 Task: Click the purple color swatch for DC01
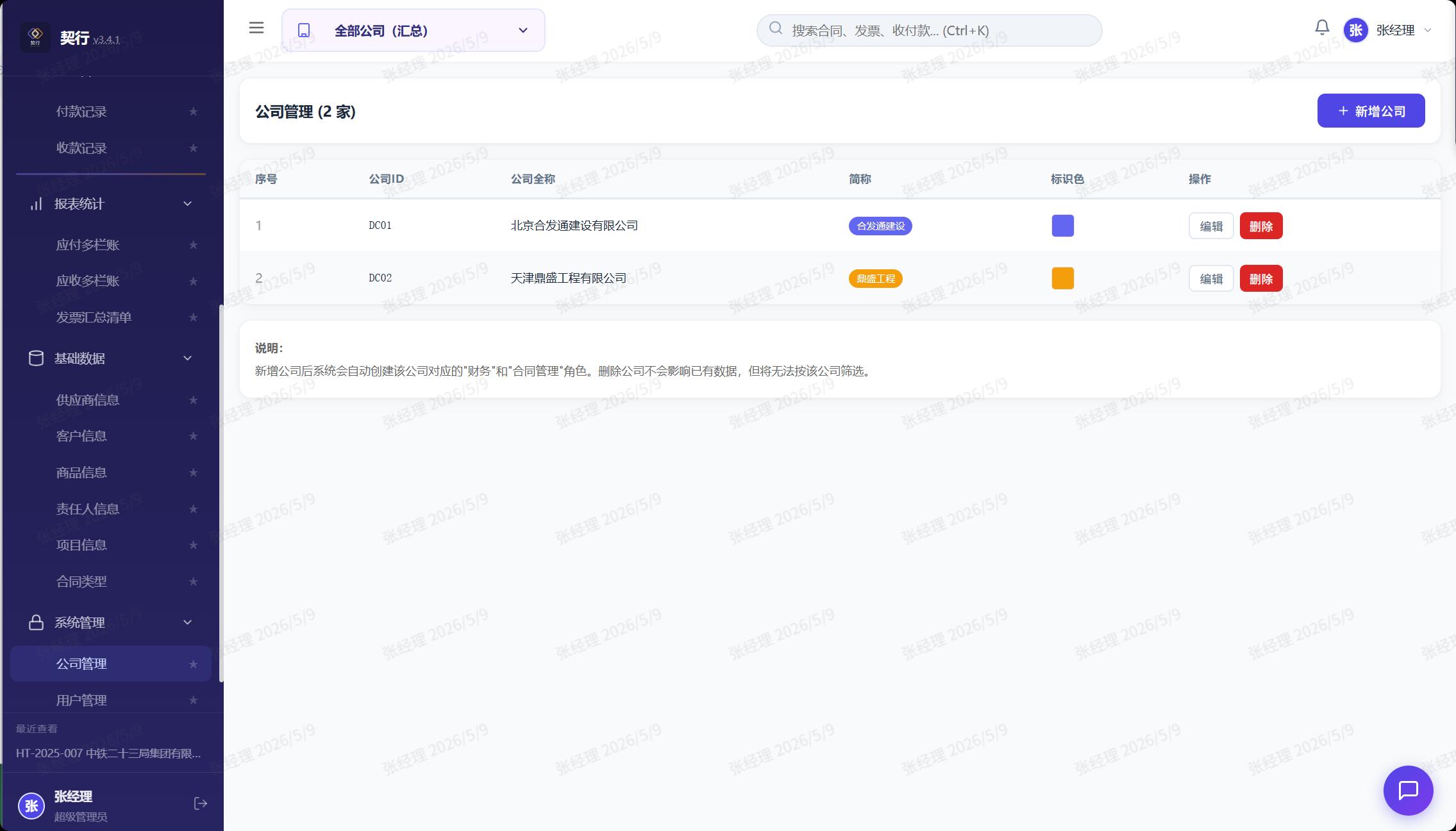pos(1062,226)
